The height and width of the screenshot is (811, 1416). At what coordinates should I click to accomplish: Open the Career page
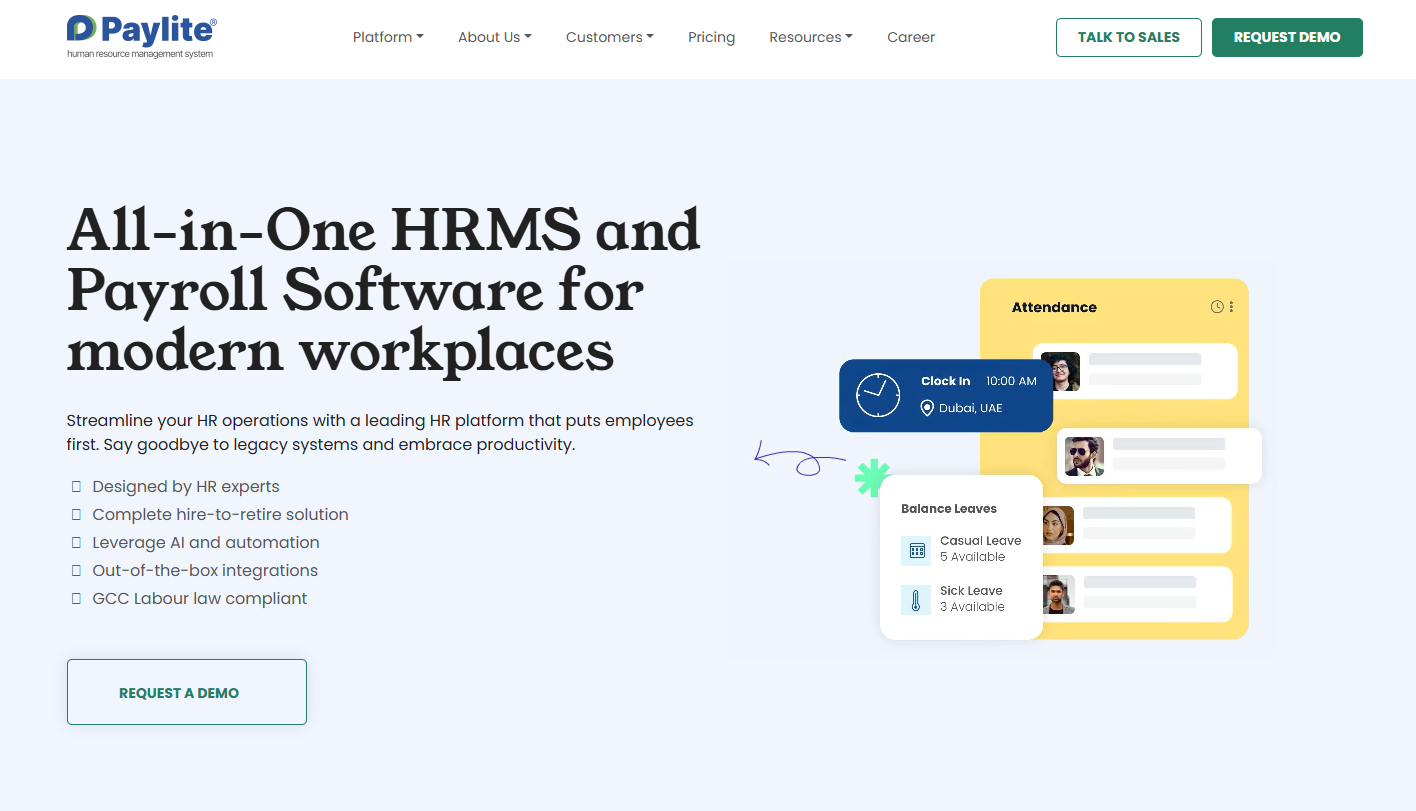point(910,37)
